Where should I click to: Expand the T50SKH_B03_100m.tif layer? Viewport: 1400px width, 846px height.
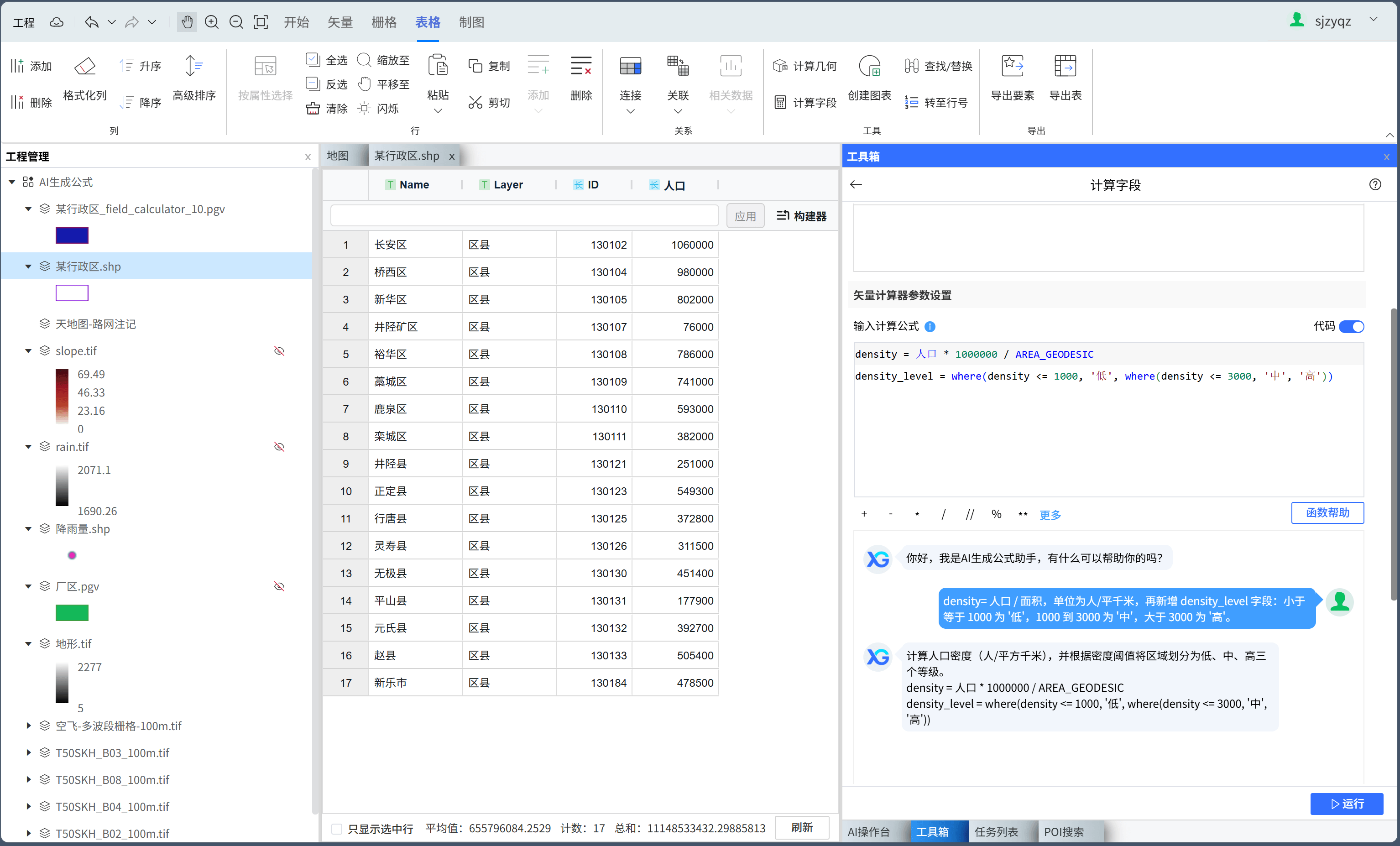tap(28, 753)
